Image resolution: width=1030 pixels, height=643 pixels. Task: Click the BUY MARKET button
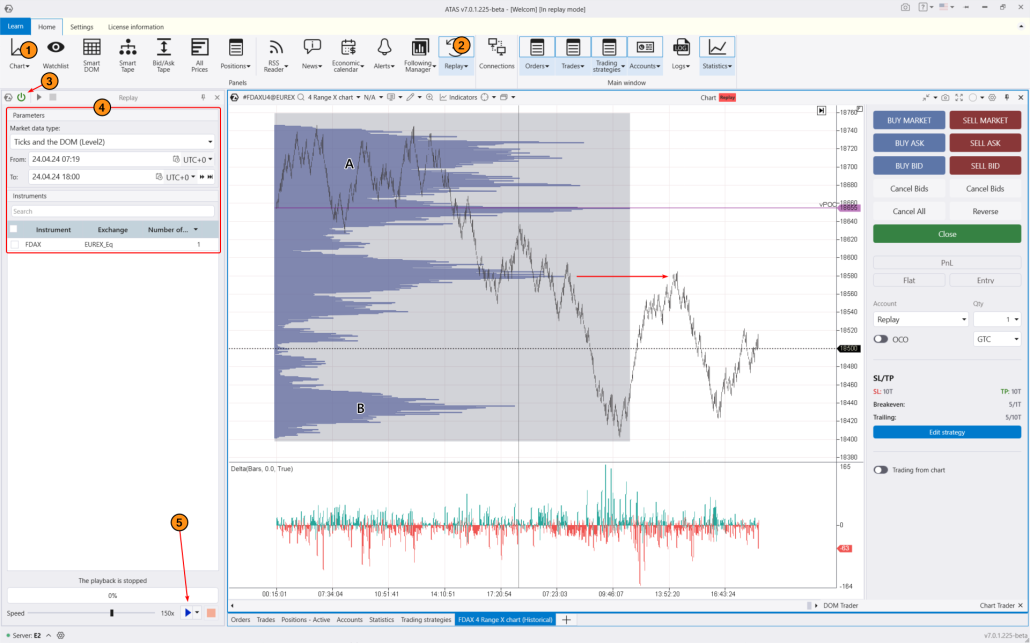908,119
